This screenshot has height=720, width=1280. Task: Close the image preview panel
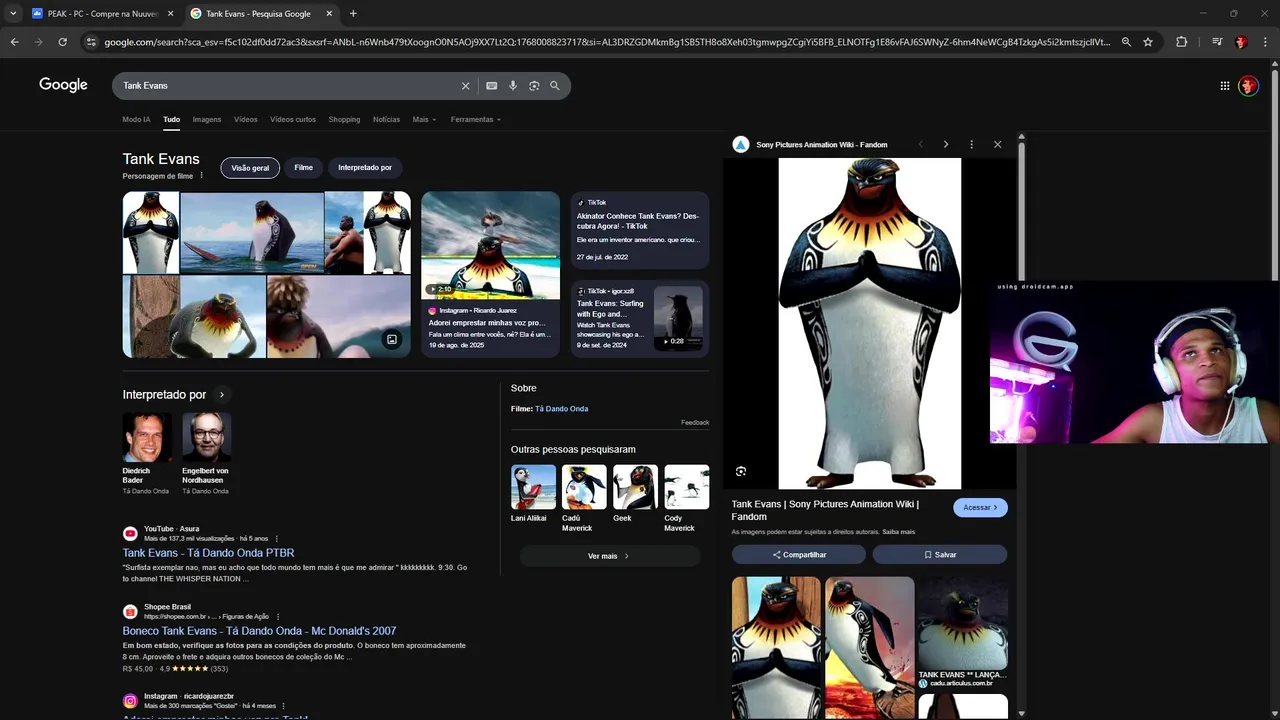coord(997,144)
